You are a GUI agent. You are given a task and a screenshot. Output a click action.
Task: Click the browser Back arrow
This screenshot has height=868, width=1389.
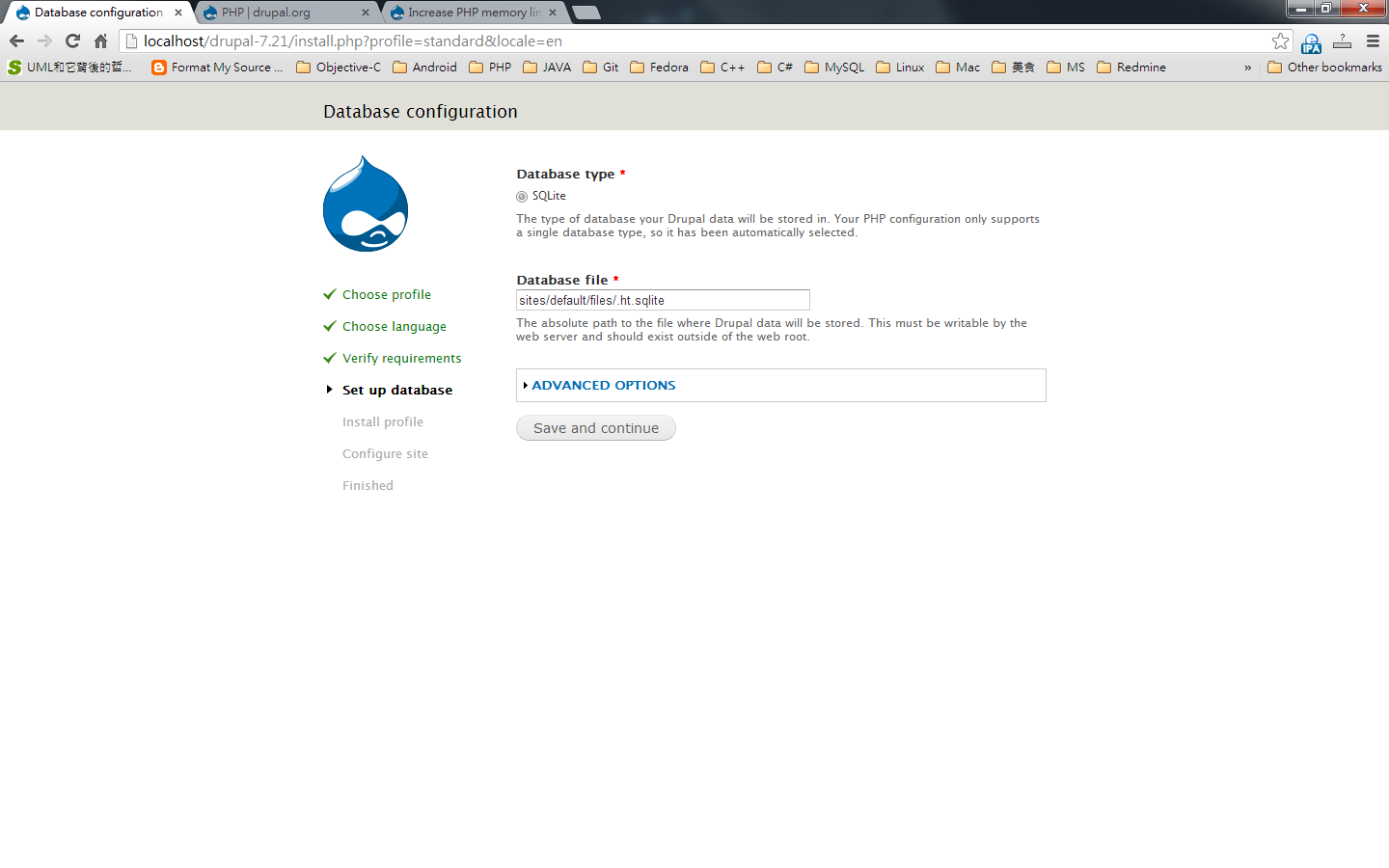[x=16, y=41]
